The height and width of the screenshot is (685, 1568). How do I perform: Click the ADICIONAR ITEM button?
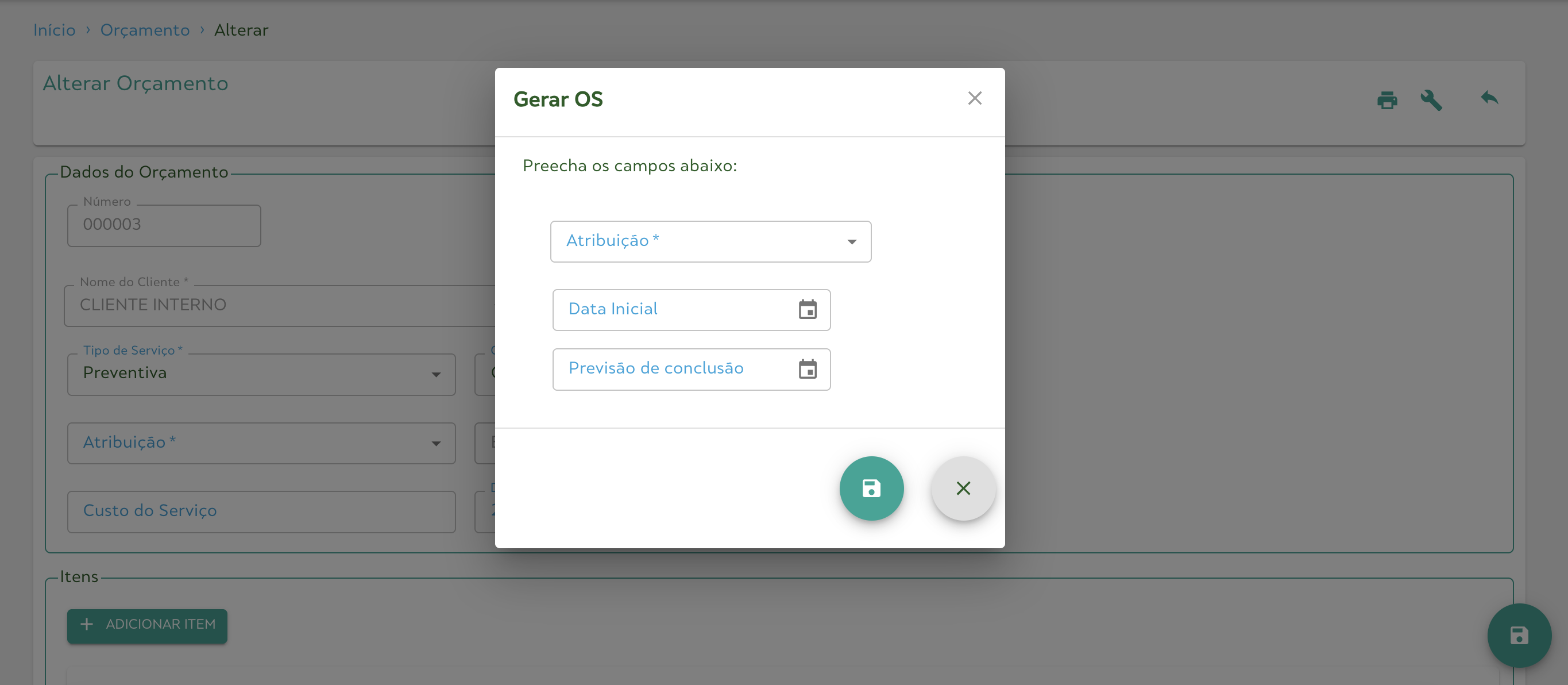(x=147, y=625)
